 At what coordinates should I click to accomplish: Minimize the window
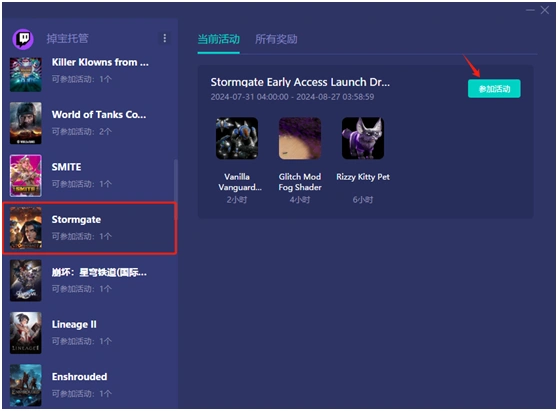(530, 10)
